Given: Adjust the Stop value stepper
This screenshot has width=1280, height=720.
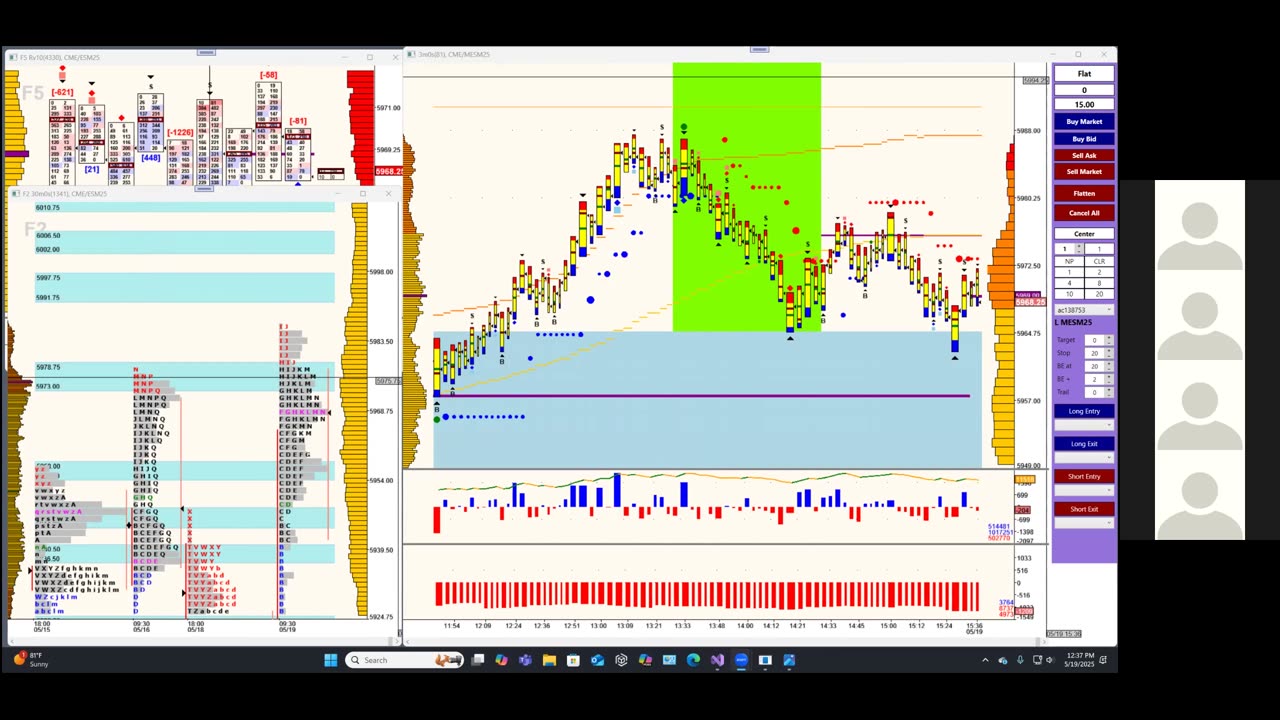Looking at the screenshot, I should pyautogui.click(x=1109, y=353).
